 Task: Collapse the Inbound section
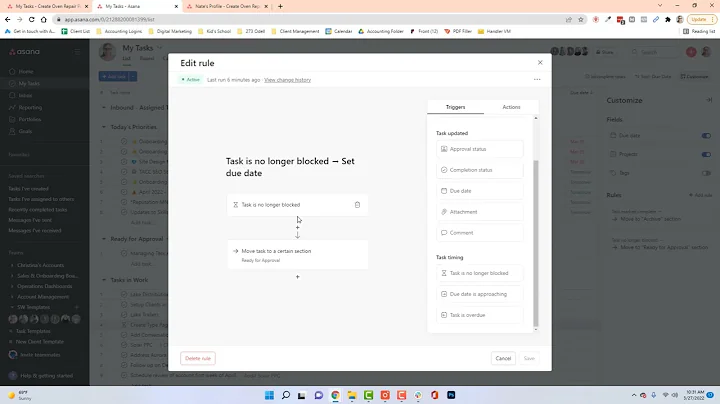[x=104, y=108]
